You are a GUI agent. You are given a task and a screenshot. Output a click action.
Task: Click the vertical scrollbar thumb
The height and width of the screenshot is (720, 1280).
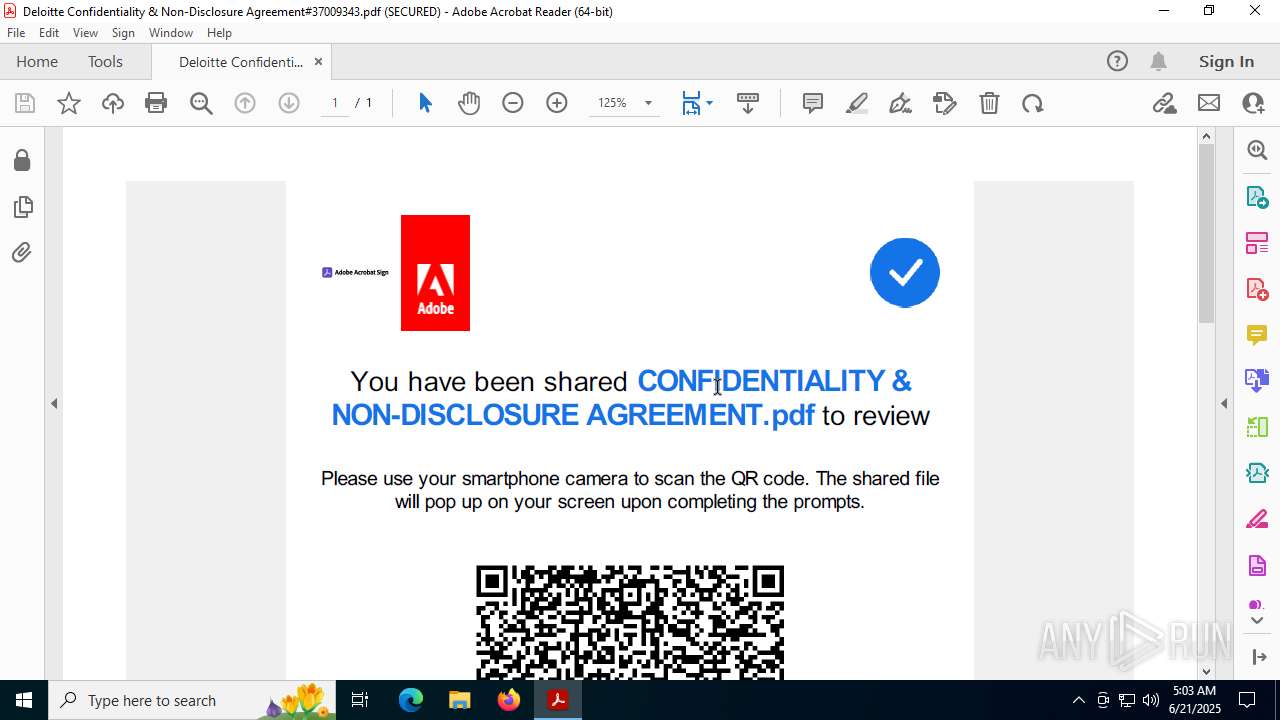click(x=1206, y=233)
